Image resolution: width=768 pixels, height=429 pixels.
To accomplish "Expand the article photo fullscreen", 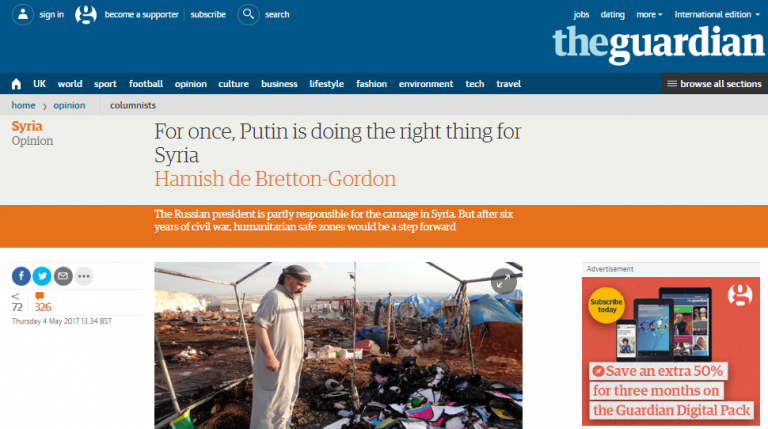I will (504, 281).
